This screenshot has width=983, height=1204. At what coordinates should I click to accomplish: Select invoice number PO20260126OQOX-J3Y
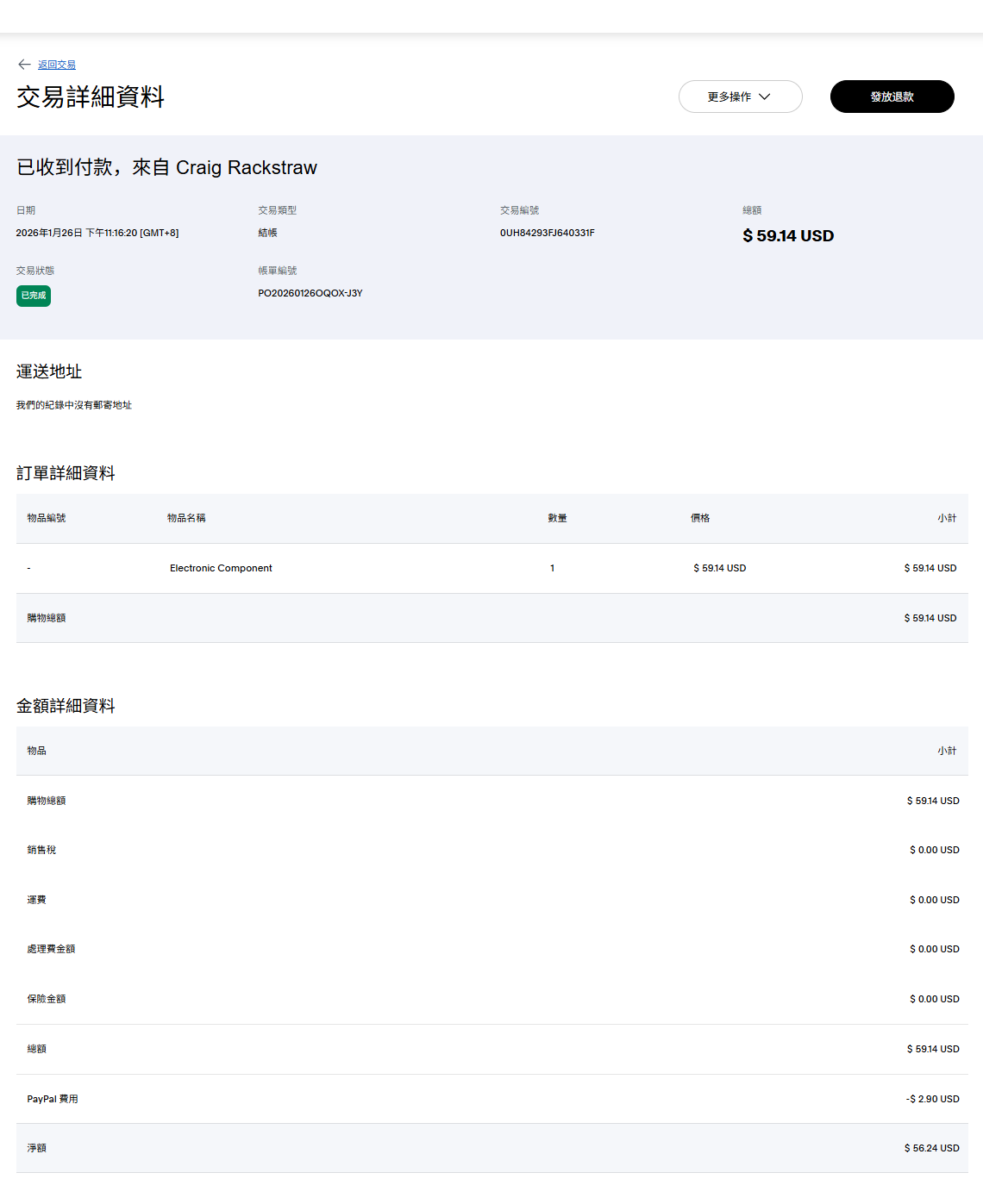click(x=310, y=293)
